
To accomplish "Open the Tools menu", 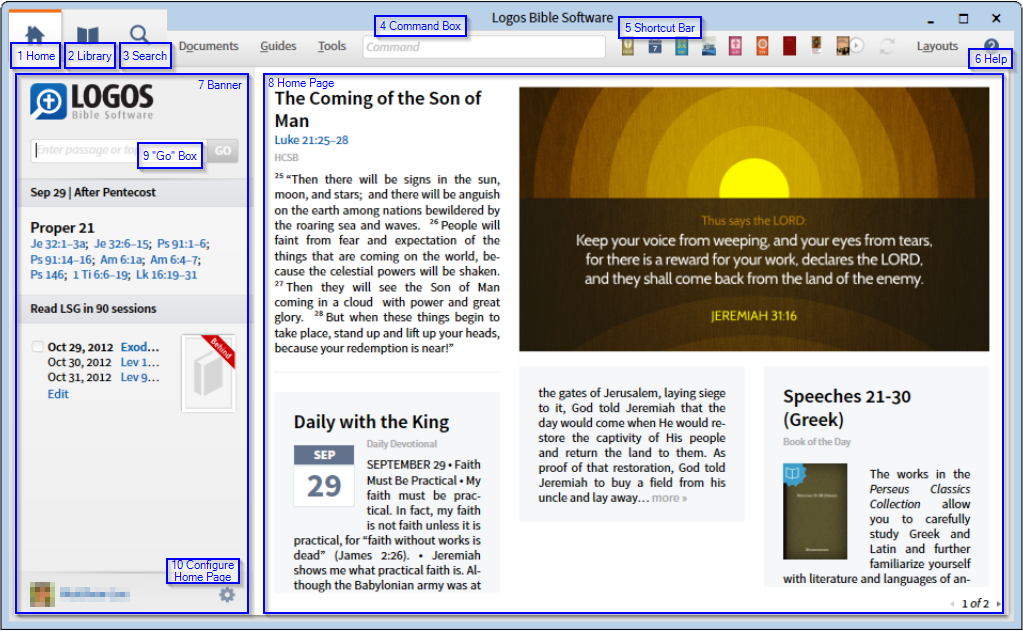I will tap(332, 46).
